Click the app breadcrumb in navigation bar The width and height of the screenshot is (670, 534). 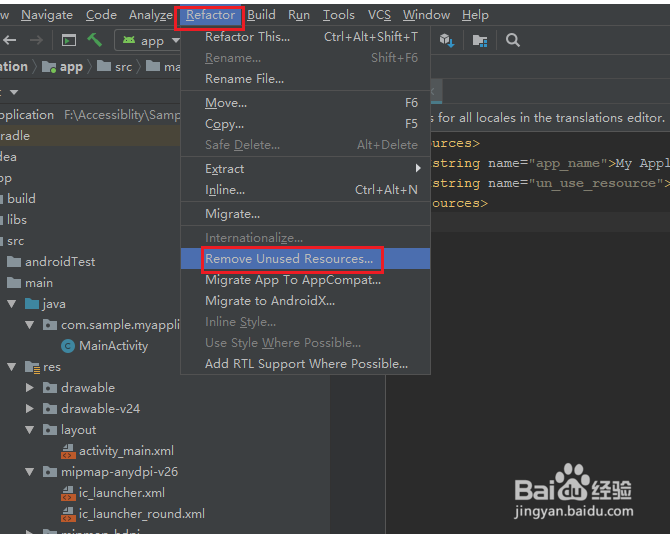pos(63,67)
